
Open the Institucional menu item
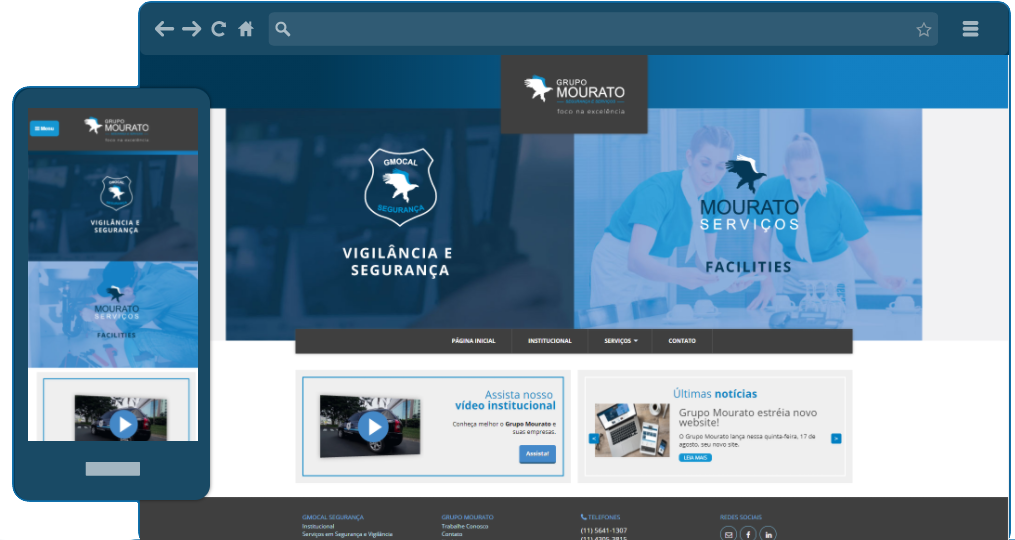[x=550, y=341]
